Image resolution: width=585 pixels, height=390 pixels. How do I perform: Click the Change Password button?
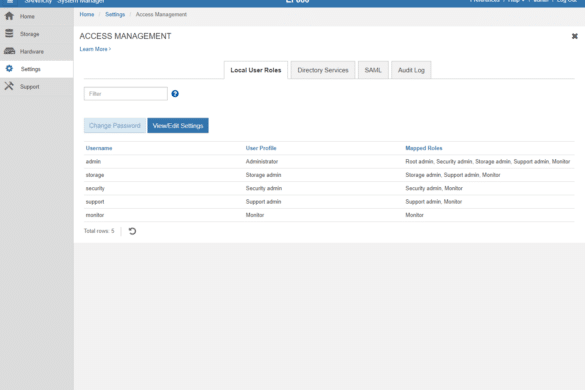115,126
